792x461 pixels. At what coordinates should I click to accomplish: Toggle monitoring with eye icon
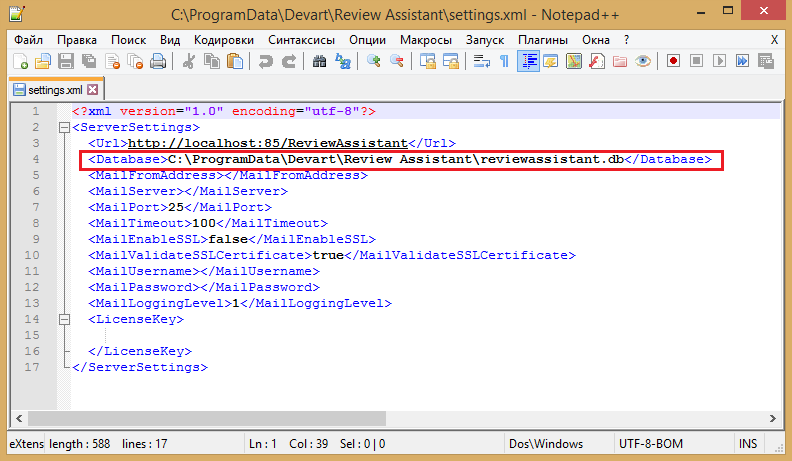pos(643,62)
